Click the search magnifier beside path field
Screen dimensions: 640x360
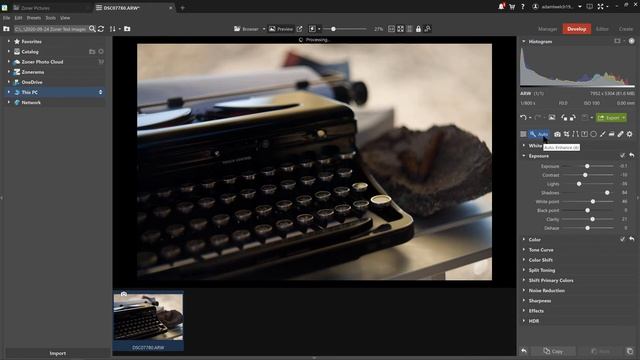[92, 29]
